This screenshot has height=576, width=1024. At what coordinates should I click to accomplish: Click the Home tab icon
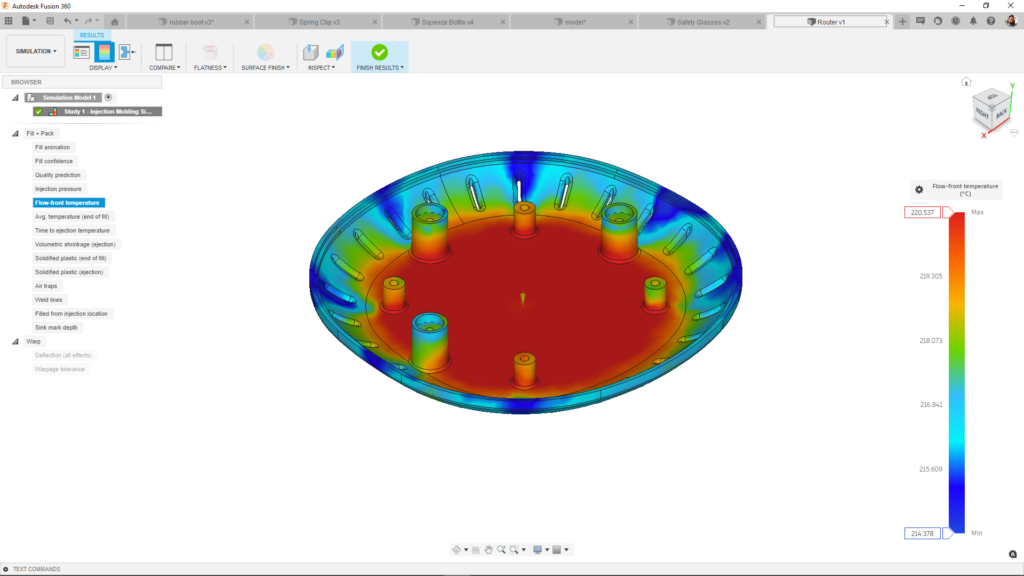115,22
